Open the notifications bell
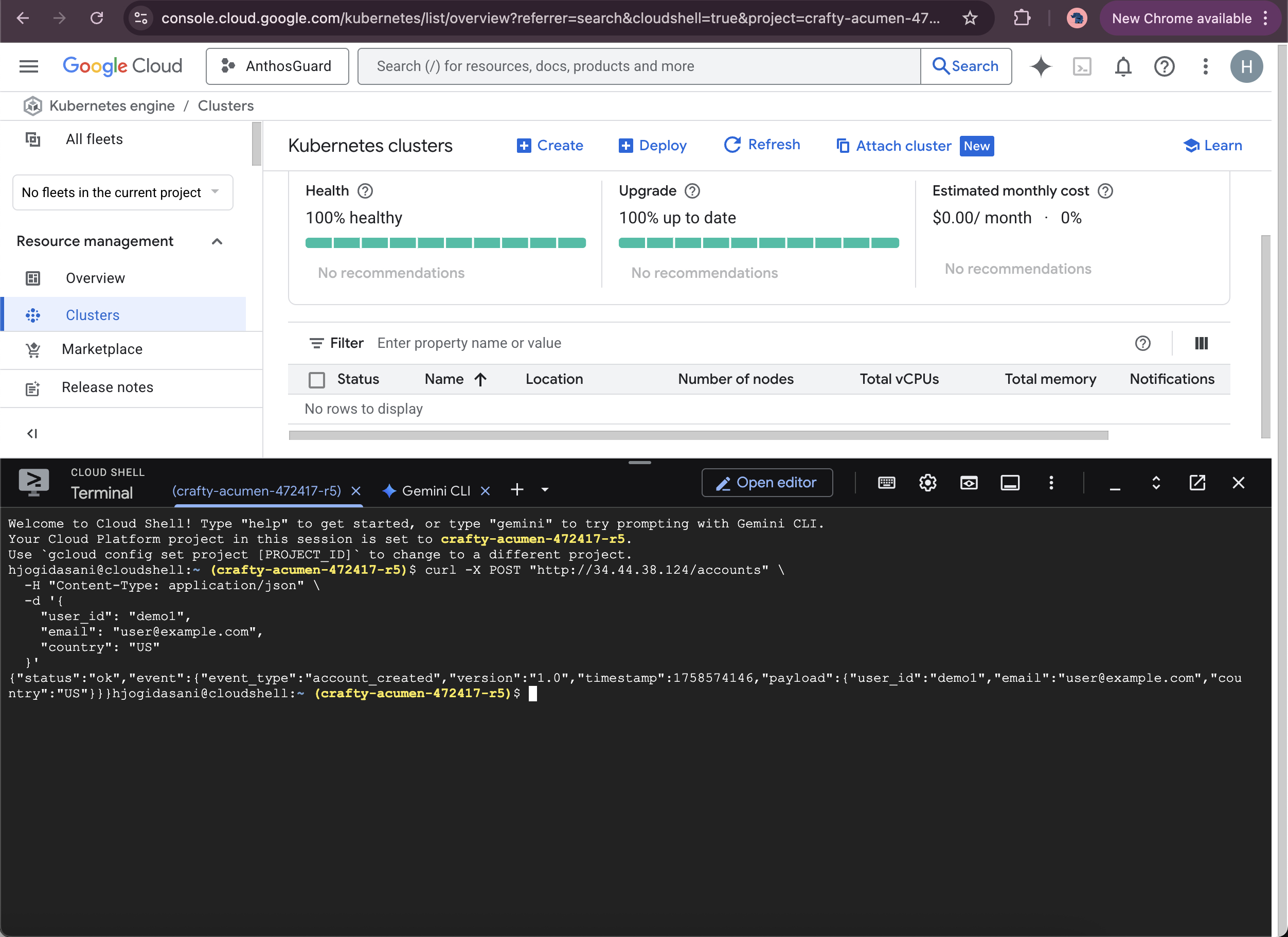 [x=1123, y=66]
